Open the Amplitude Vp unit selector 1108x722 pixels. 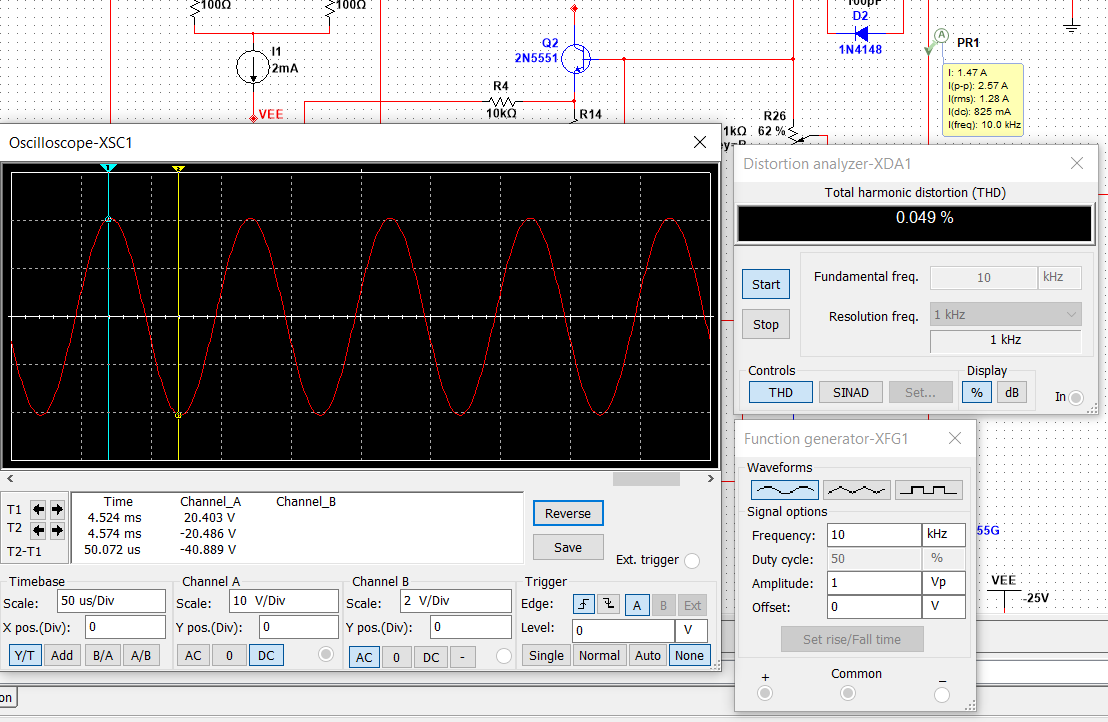pos(943,583)
